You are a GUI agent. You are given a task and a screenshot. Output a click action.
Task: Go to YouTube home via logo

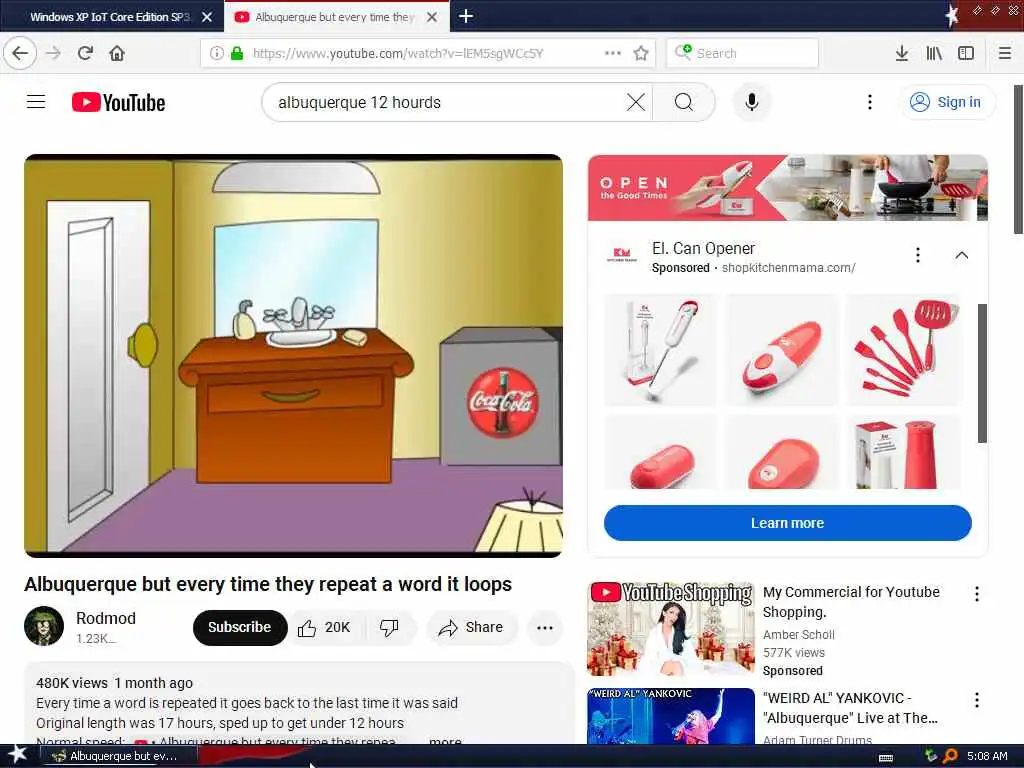pyautogui.click(x=118, y=103)
